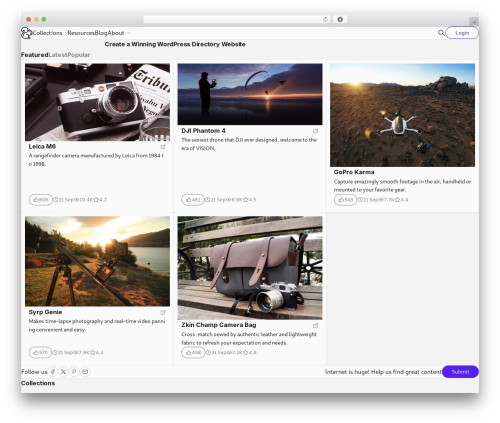The image size is (500, 423).
Task: Open the Syrp Genie thumbnail image
Action: pos(97,261)
